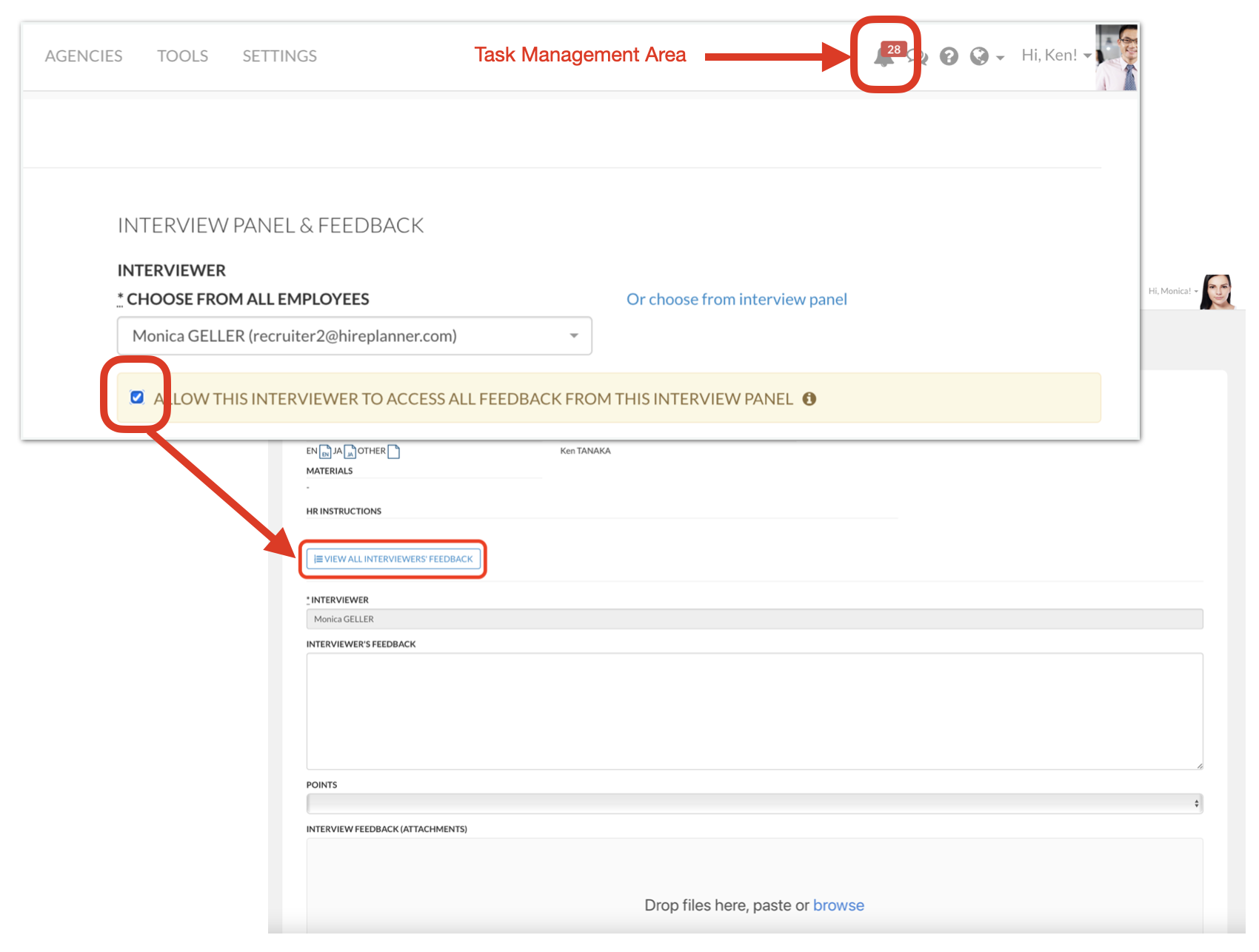Go to the Settings menu
This screenshot has height=952, width=1259.
pos(279,56)
